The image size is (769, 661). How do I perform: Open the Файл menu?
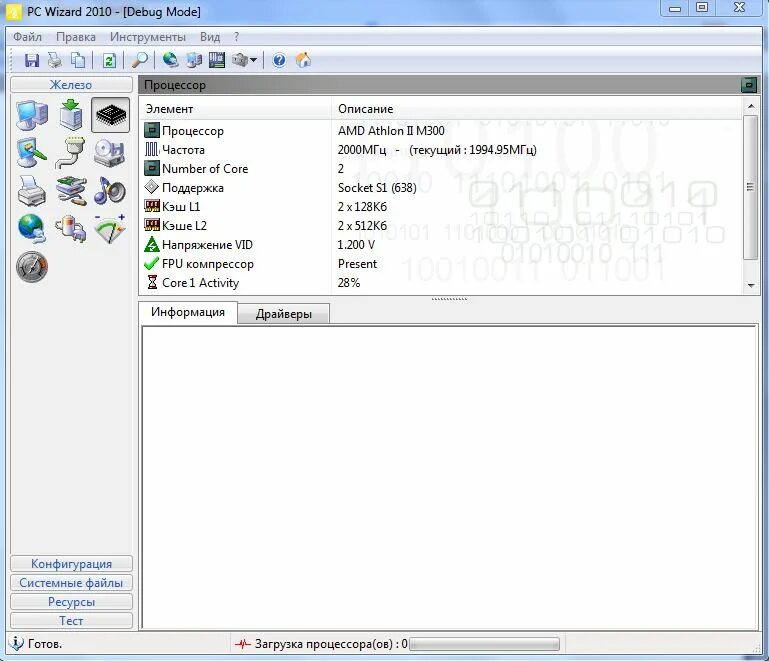(x=27, y=37)
